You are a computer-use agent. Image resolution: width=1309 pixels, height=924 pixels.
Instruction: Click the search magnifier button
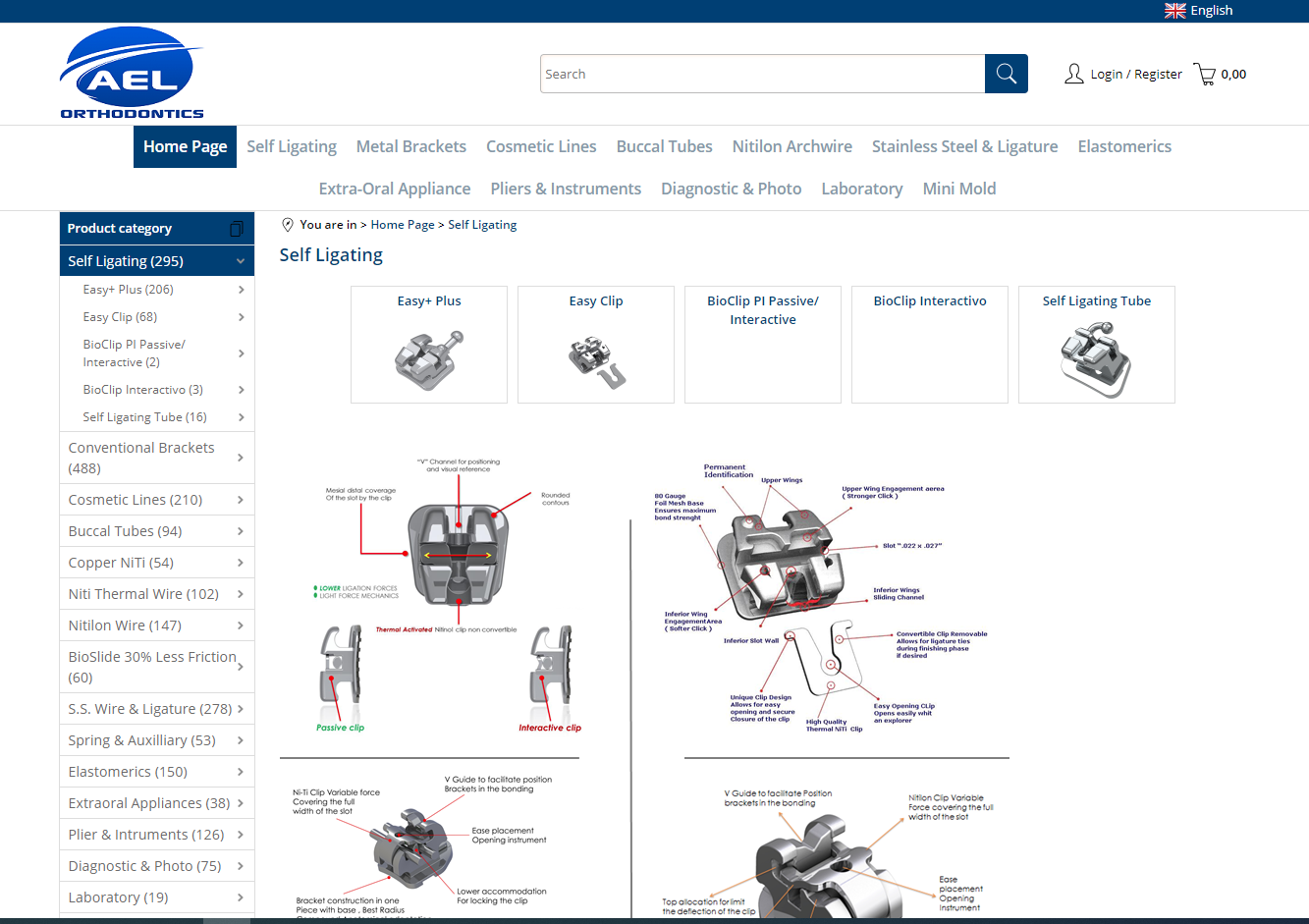point(1007,74)
